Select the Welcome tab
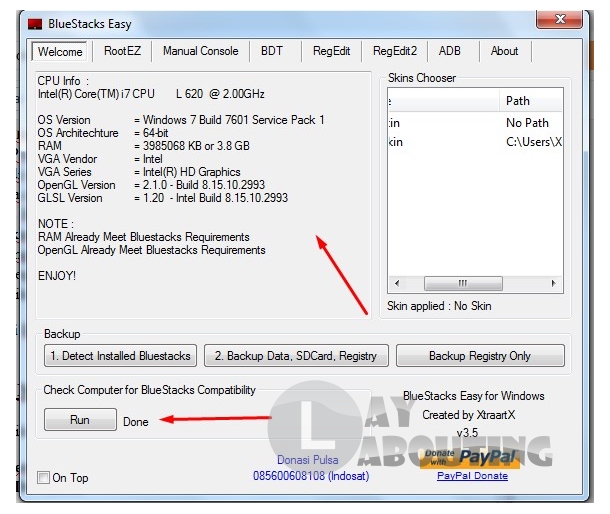Viewport: 610px width, 514px height. tap(60, 52)
